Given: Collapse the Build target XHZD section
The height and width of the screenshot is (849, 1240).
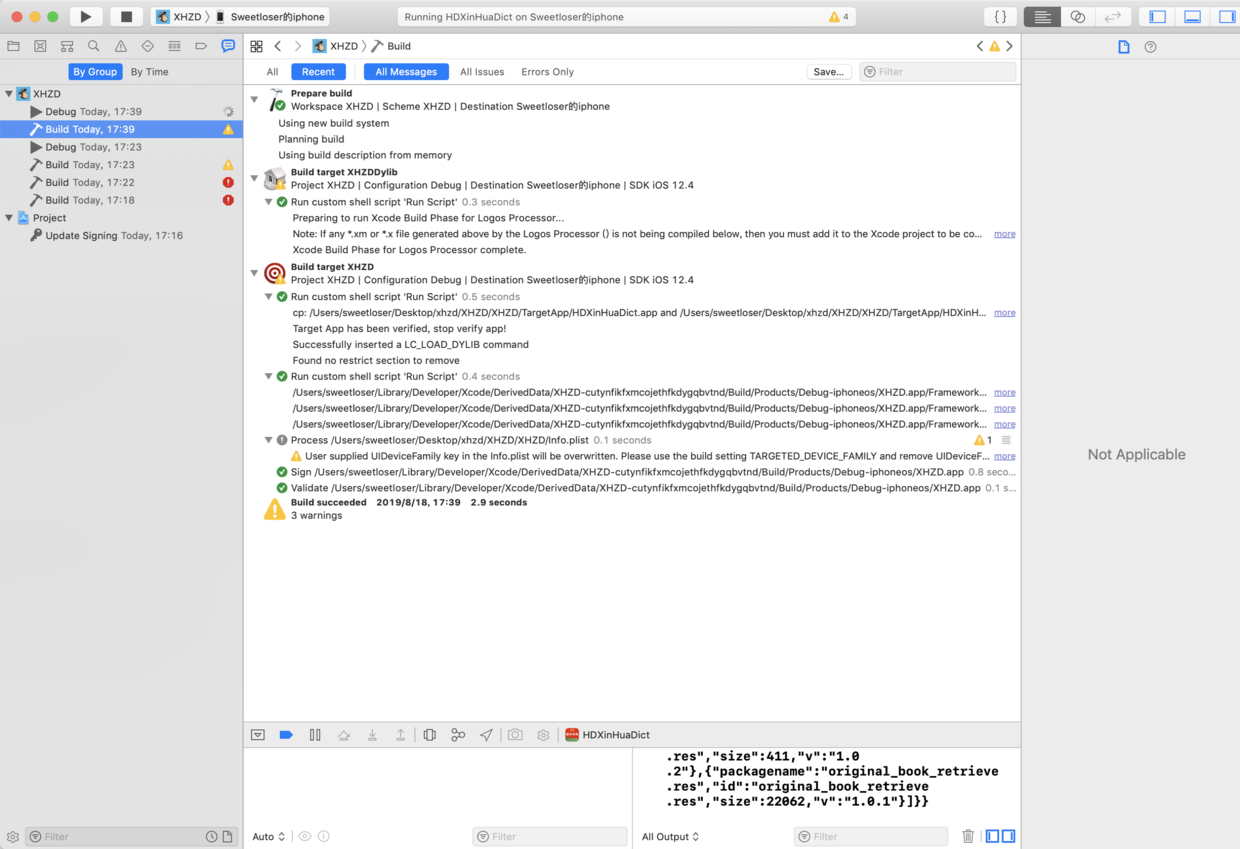Looking at the screenshot, I should click(x=255, y=273).
